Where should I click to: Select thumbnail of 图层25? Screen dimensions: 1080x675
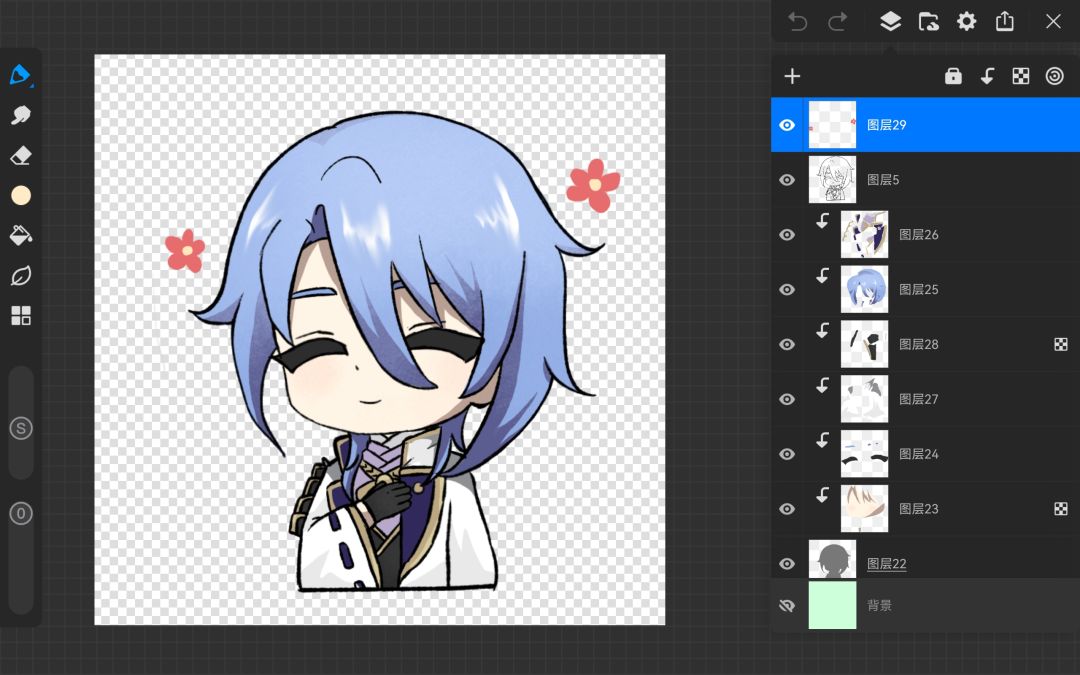pos(864,289)
